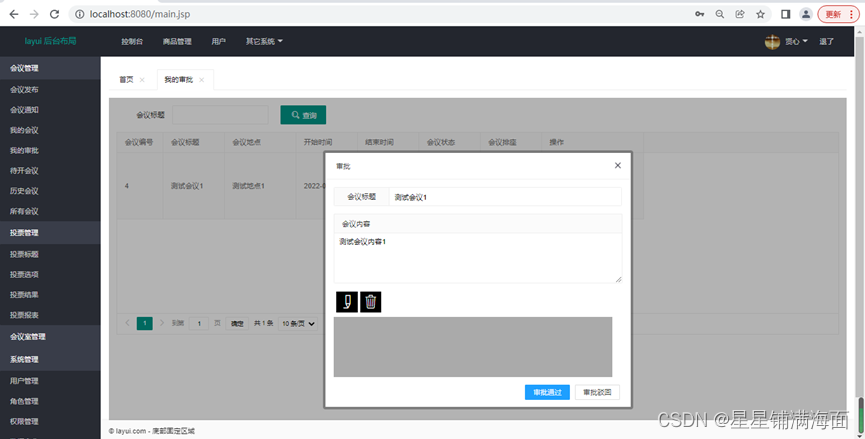This screenshot has height=439, width=865.
Task: Click the dialog 会议标题 field showing 测试会议1
Action: 505,197
